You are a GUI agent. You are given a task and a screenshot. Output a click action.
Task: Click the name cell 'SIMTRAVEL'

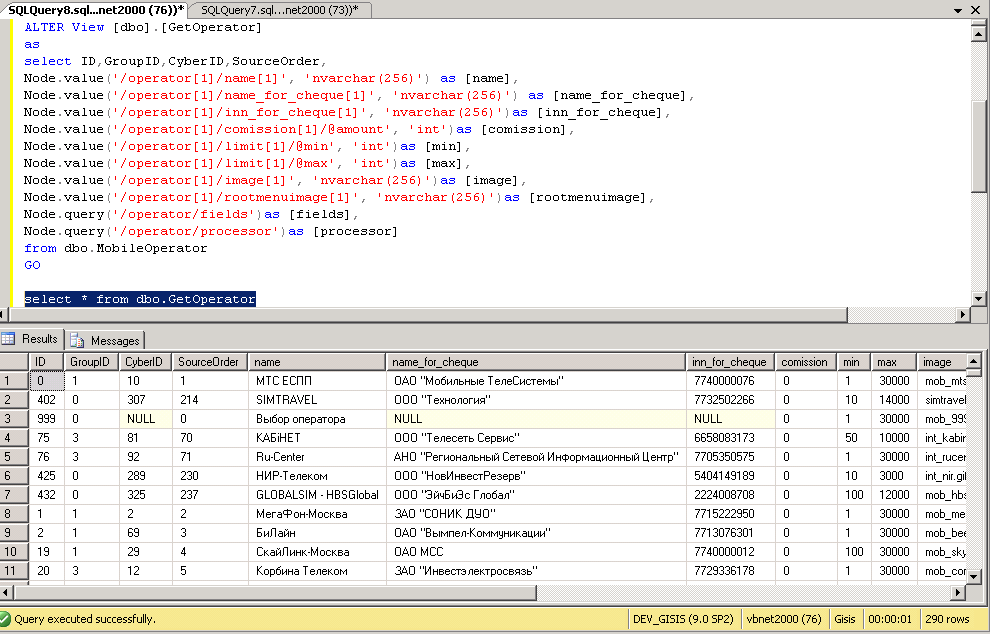tap(316, 400)
